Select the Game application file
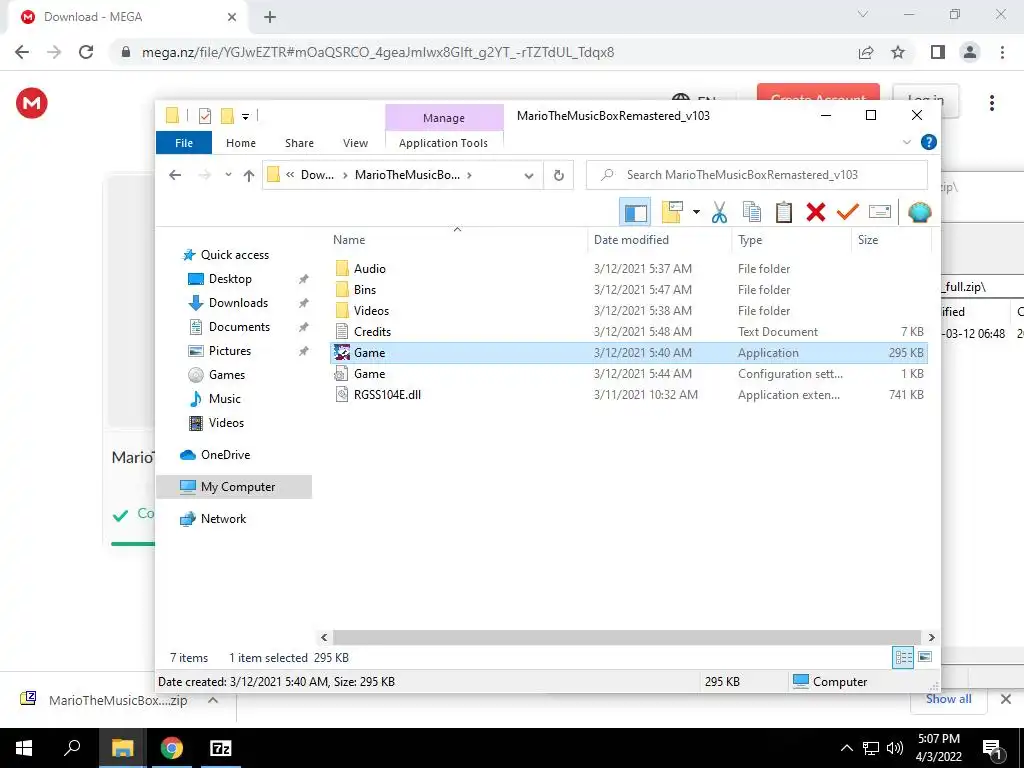 point(628,353)
